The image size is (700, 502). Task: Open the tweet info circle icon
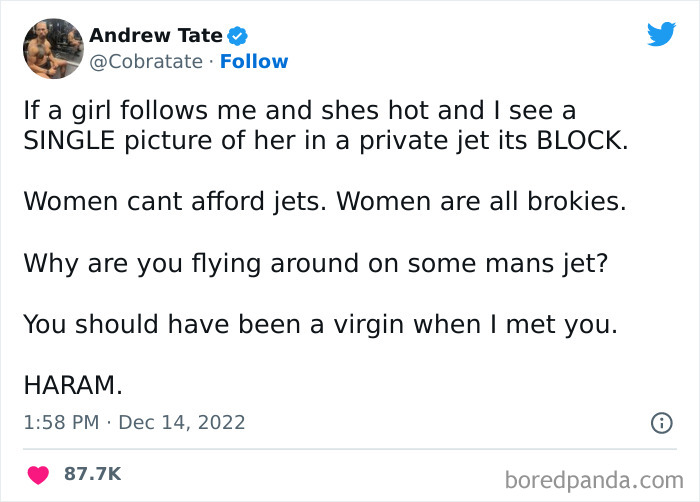pyautogui.click(x=661, y=423)
